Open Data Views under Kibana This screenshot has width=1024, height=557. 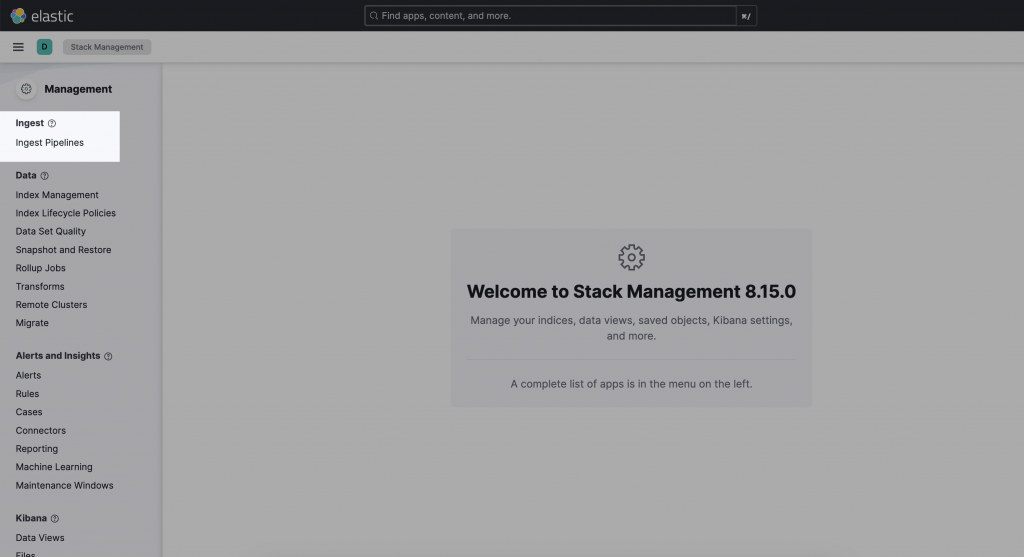point(40,537)
